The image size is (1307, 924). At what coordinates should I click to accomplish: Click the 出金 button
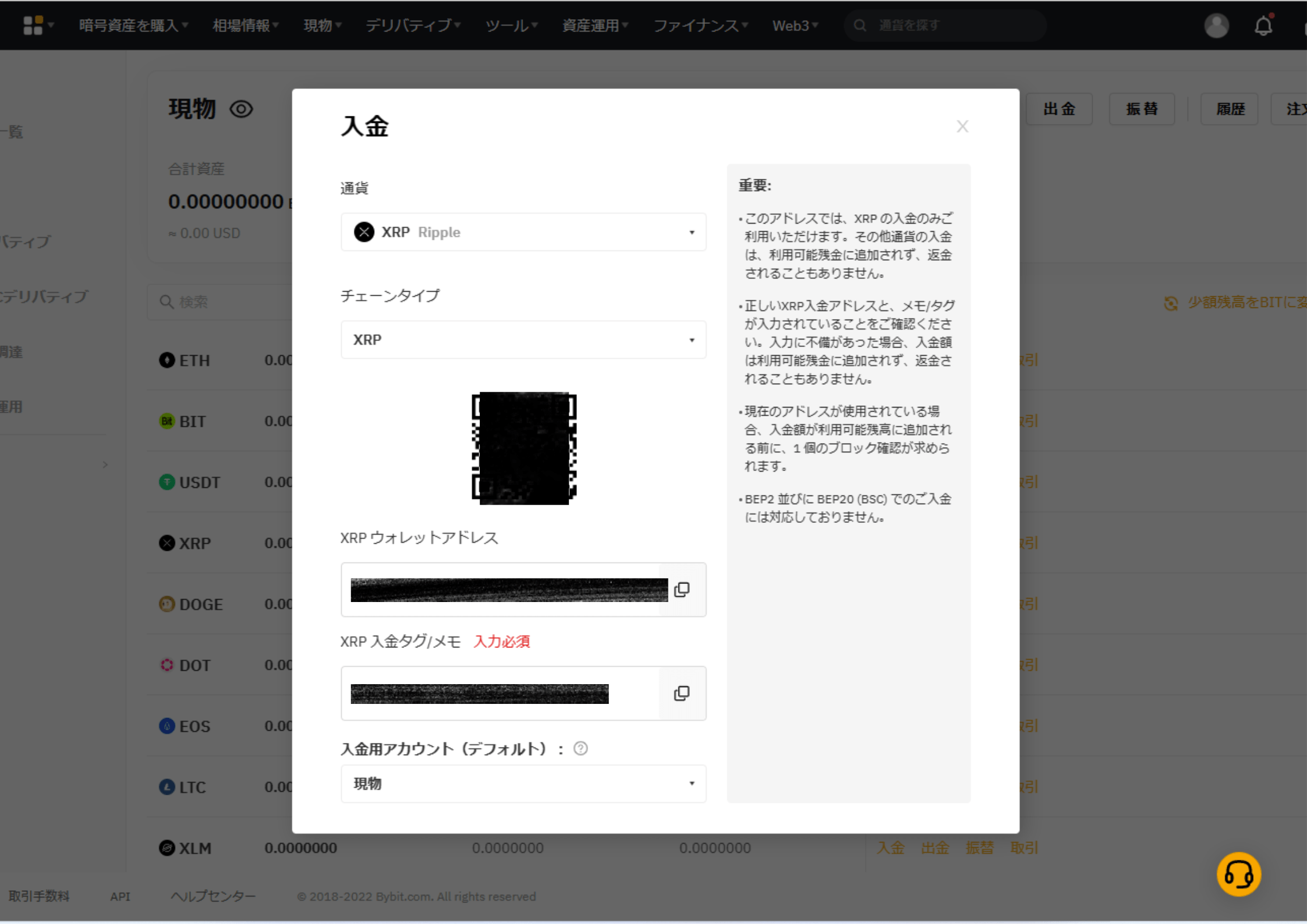click(1059, 109)
